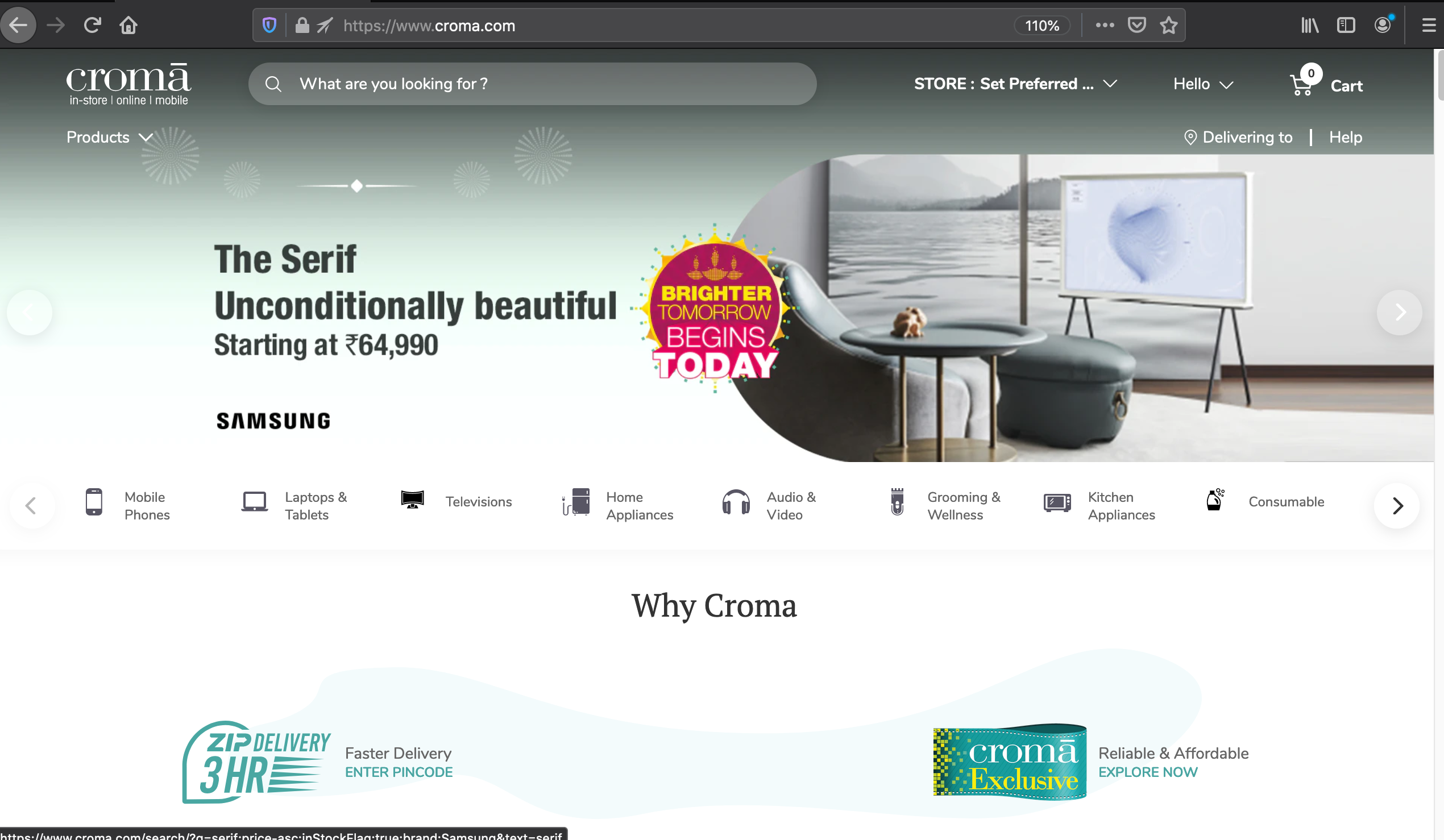
Task: Click ENTER PINCODE for faster delivery
Action: tap(399, 772)
